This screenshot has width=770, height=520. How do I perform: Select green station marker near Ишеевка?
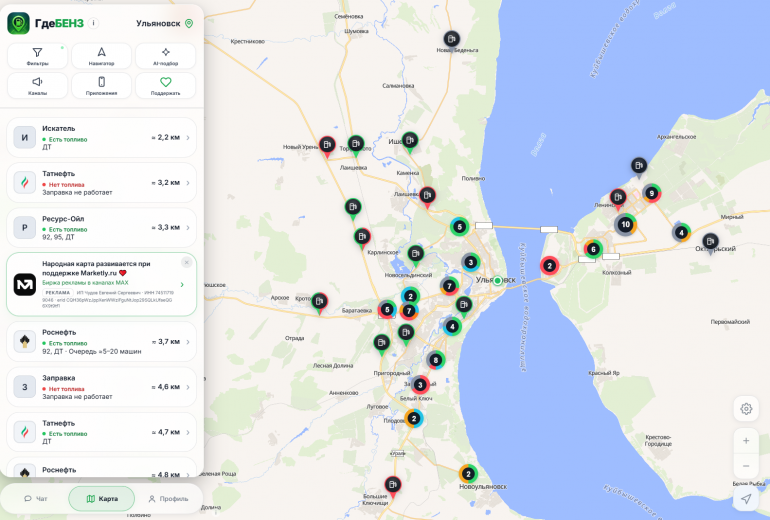tap(410, 142)
